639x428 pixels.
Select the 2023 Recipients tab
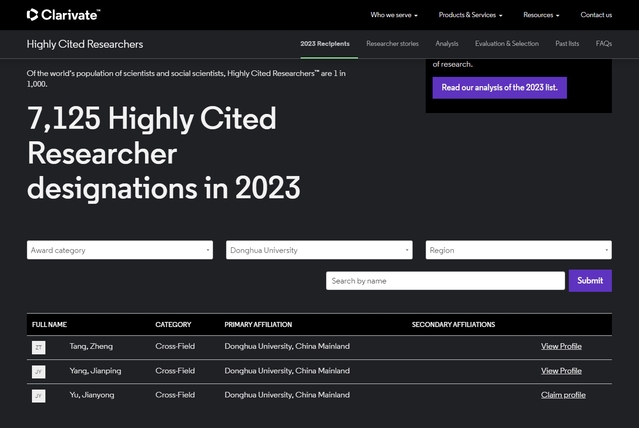click(x=325, y=44)
